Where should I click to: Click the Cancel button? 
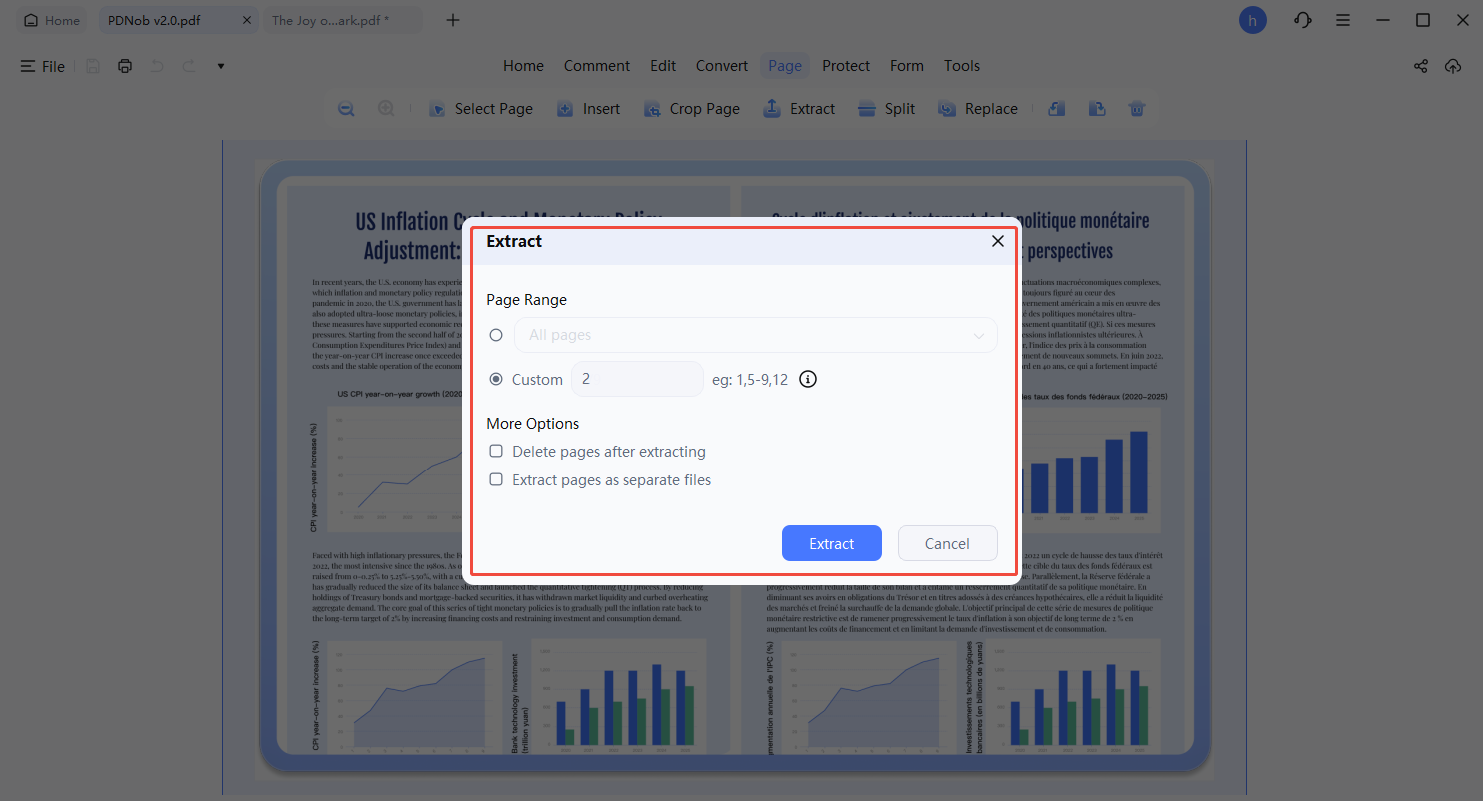click(x=947, y=543)
